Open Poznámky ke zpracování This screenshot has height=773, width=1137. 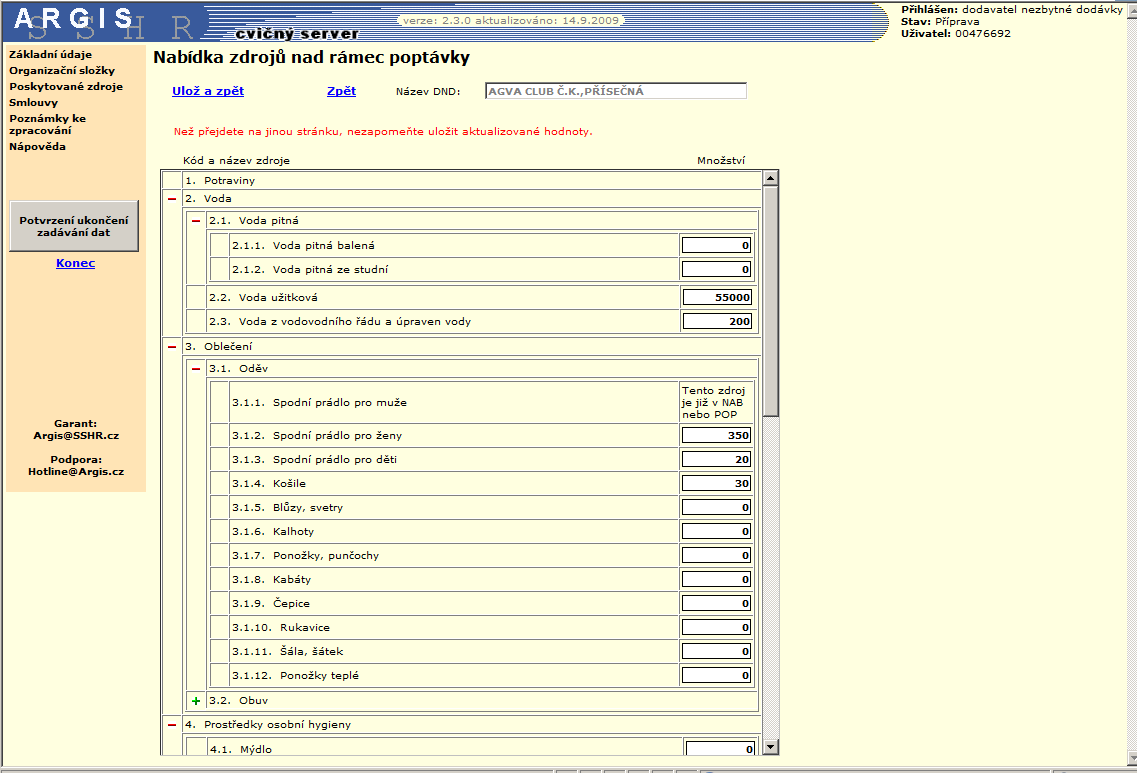click(x=47, y=124)
